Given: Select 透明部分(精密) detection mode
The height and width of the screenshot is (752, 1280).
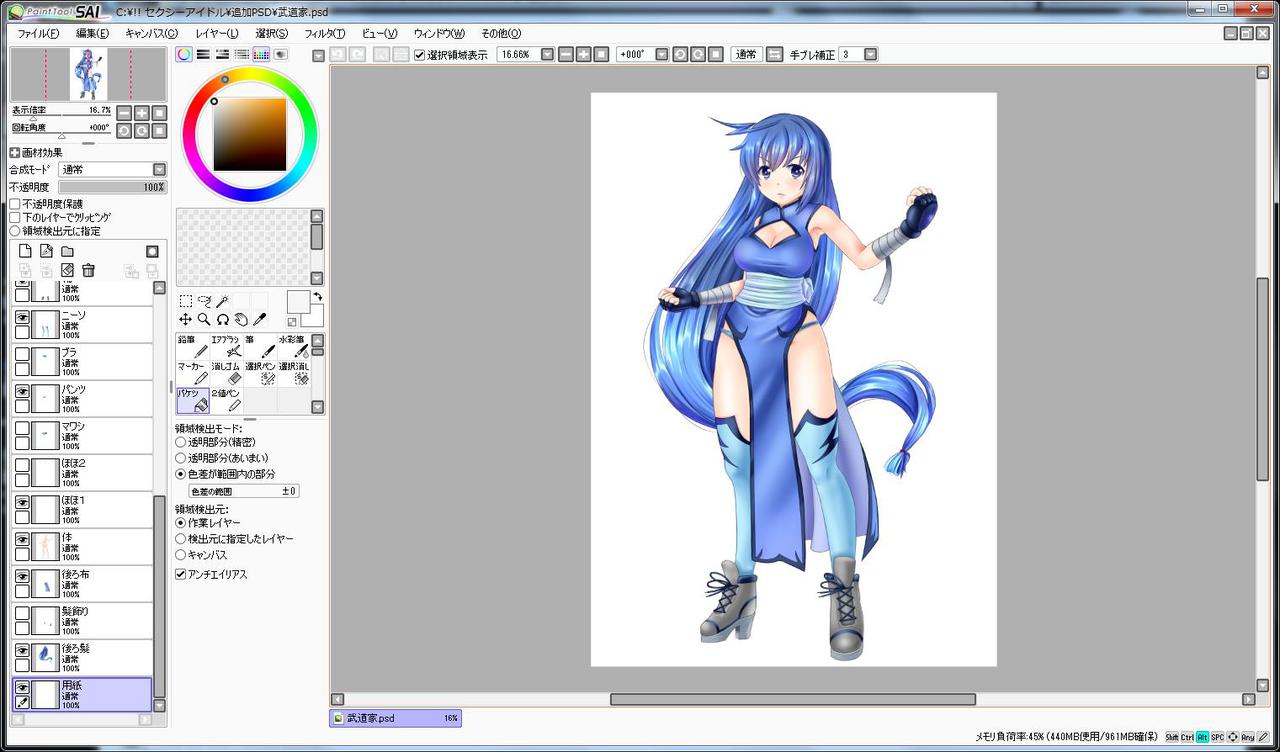Looking at the screenshot, I should point(181,441).
